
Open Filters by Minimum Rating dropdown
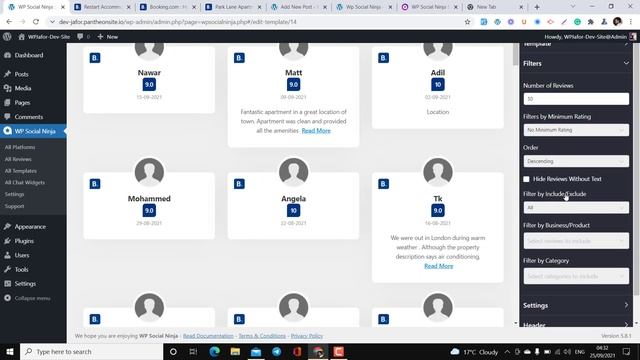coord(576,130)
